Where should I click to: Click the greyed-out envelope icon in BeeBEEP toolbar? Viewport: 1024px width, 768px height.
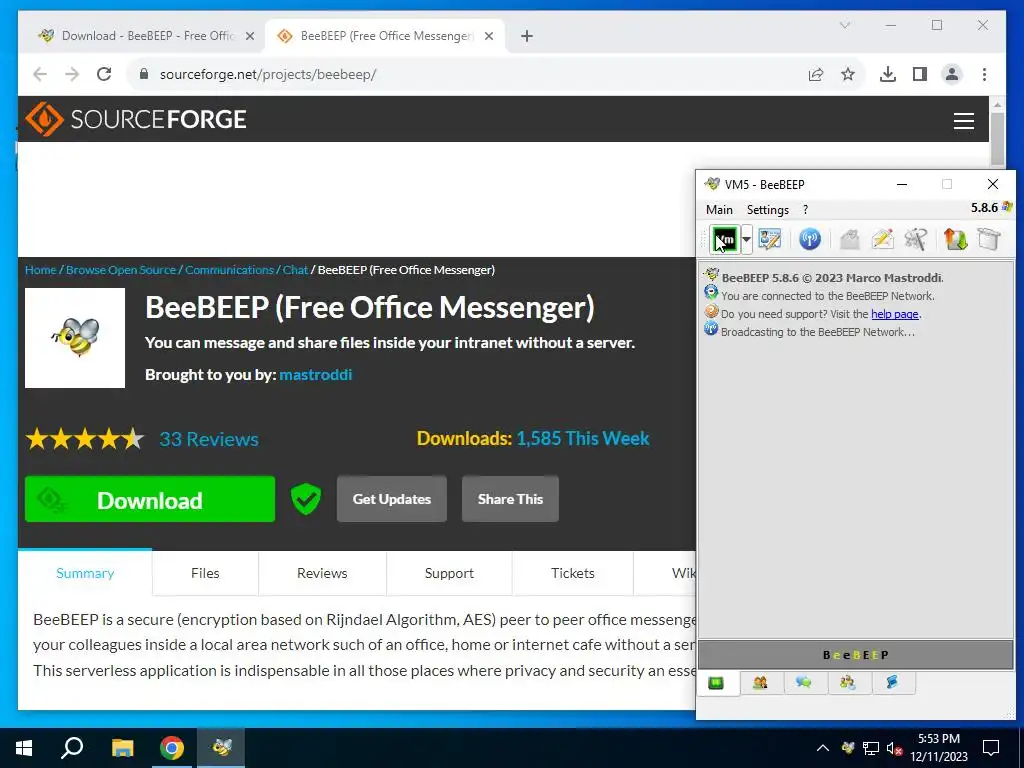(x=850, y=239)
